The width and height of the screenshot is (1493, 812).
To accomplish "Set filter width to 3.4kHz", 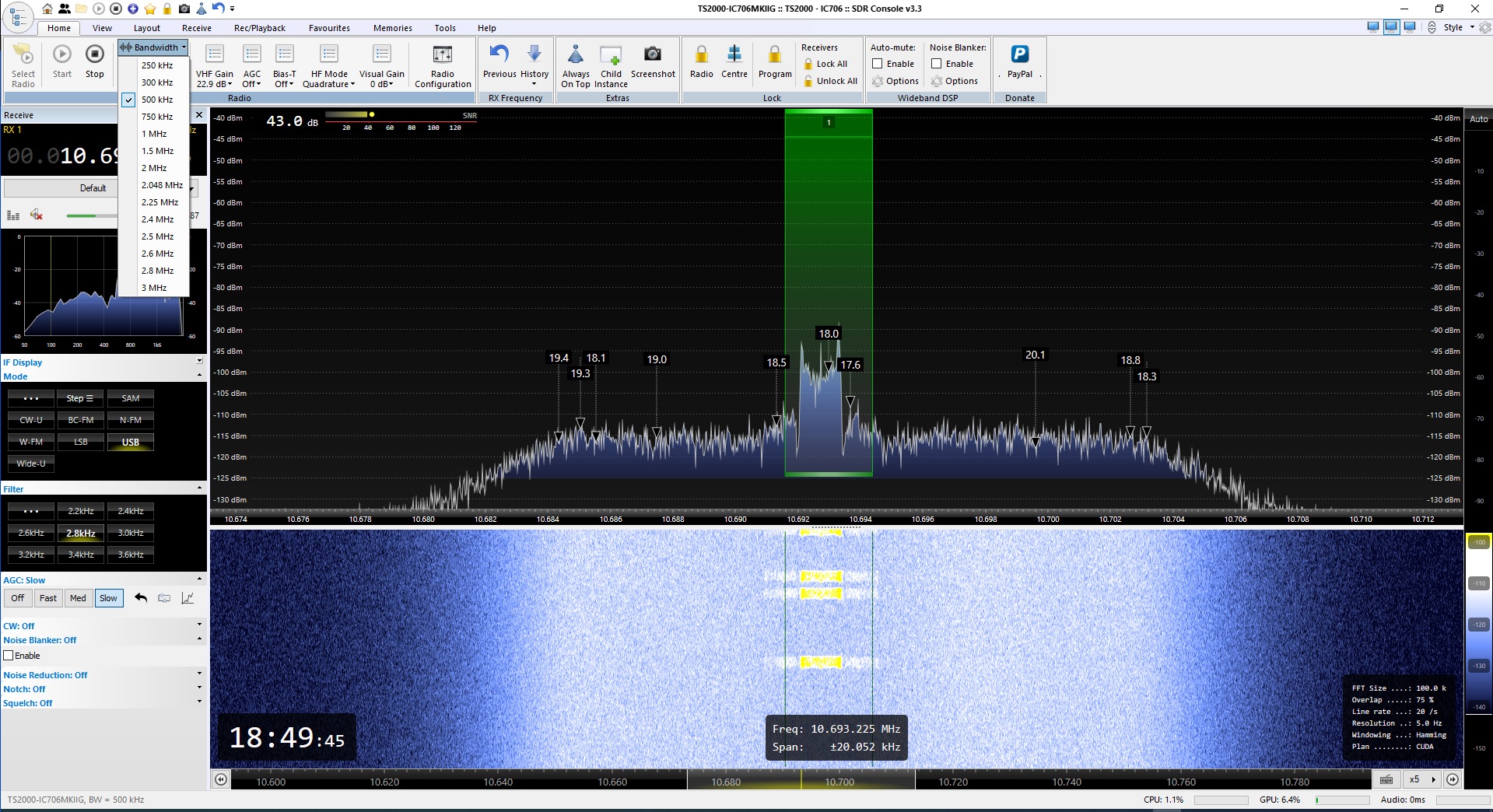I will point(80,555).
